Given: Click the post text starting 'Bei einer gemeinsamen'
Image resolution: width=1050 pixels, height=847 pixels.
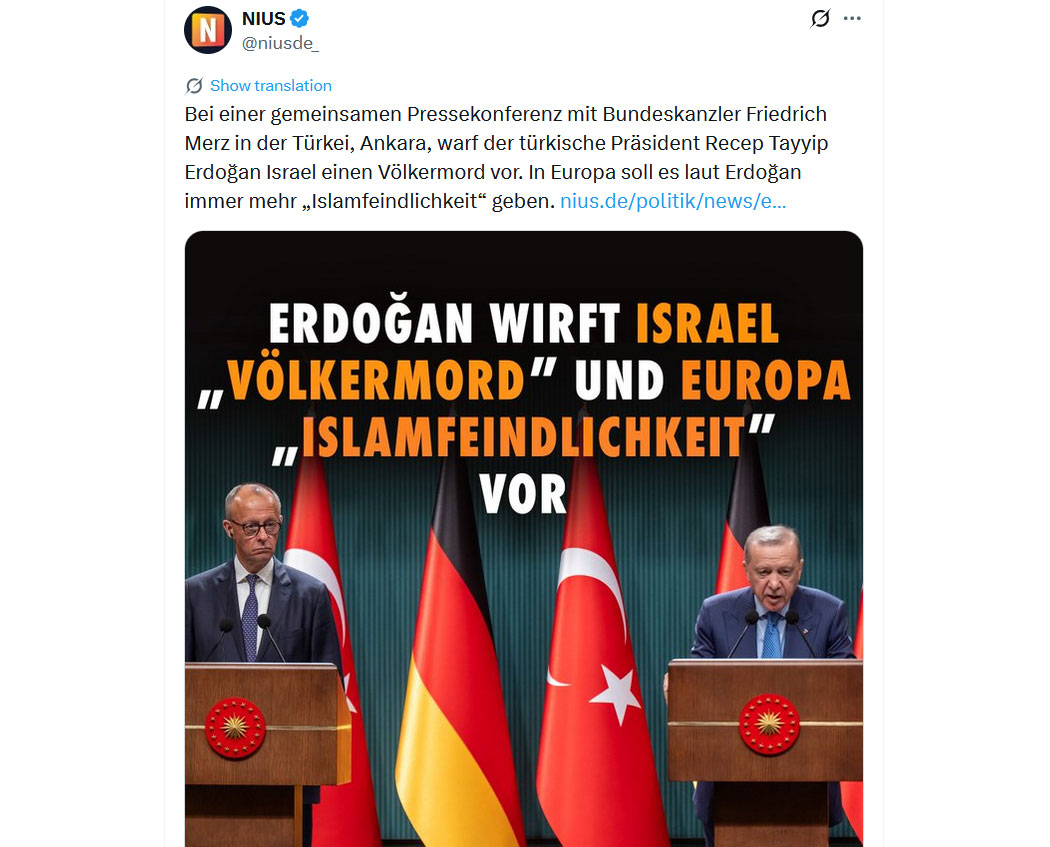Looking at the screenshot, I should (506, 157).
